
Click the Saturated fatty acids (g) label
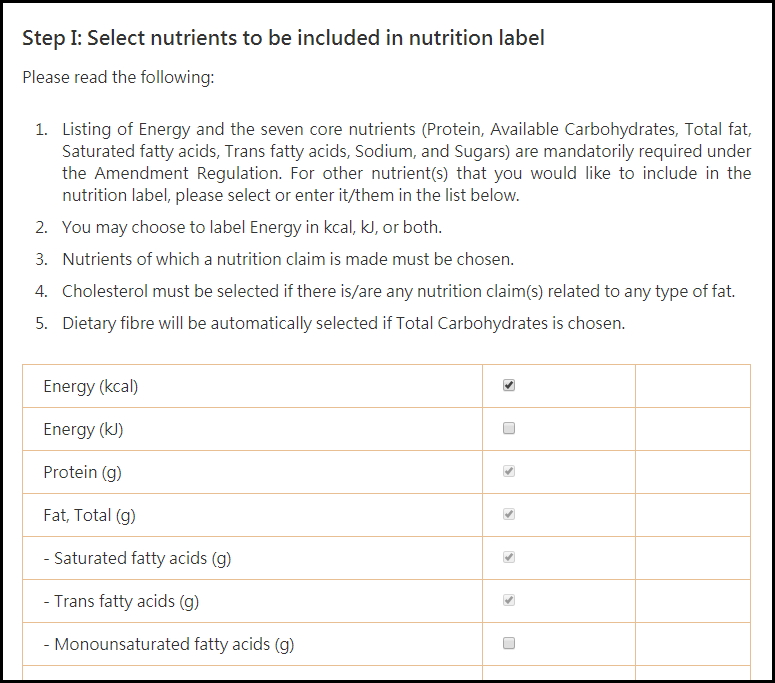coord(137,558)
